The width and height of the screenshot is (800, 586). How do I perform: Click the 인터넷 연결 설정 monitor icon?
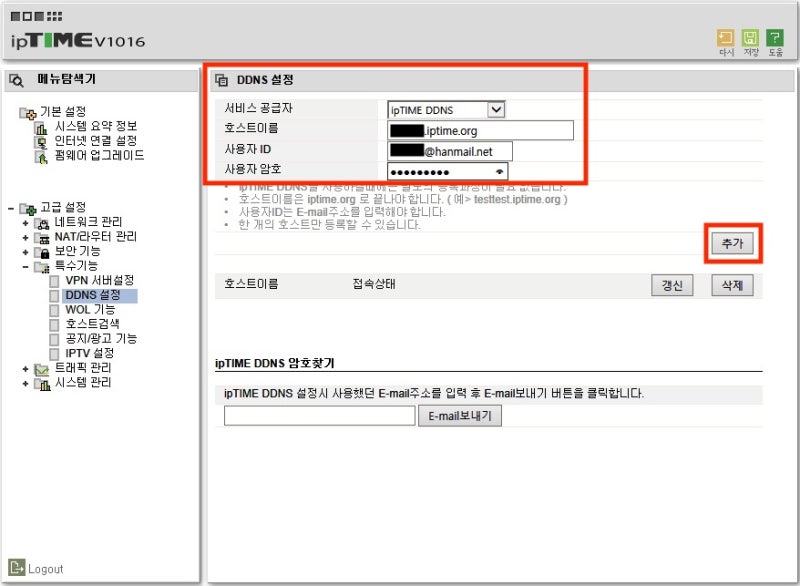(39, 142)
